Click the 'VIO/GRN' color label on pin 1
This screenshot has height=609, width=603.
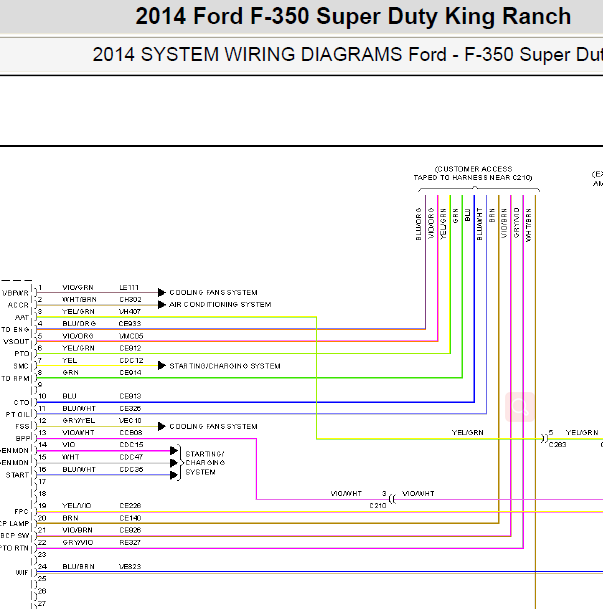point(78,287)
